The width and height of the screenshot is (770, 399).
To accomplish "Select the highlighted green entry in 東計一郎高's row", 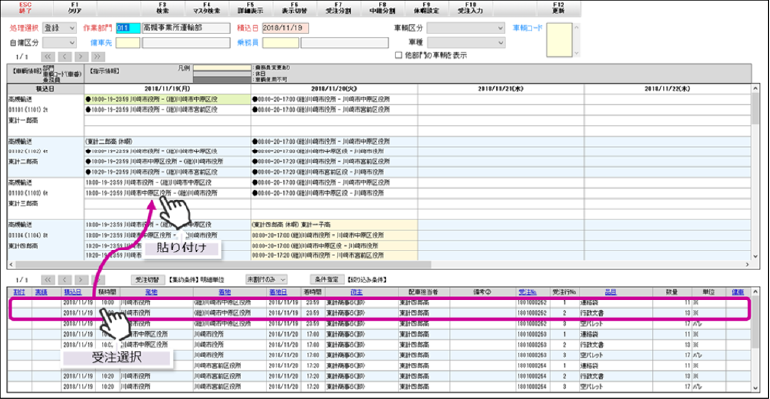I will tap(167, 99).
